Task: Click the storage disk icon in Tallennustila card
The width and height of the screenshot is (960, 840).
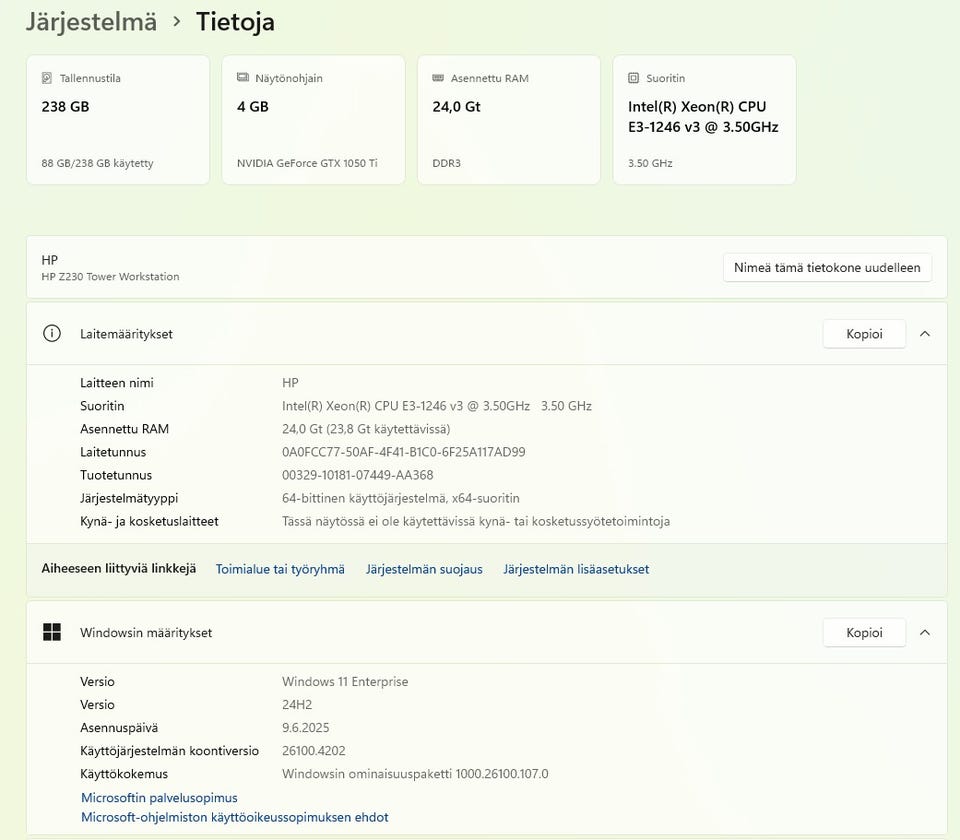Action: pos(47,78)
